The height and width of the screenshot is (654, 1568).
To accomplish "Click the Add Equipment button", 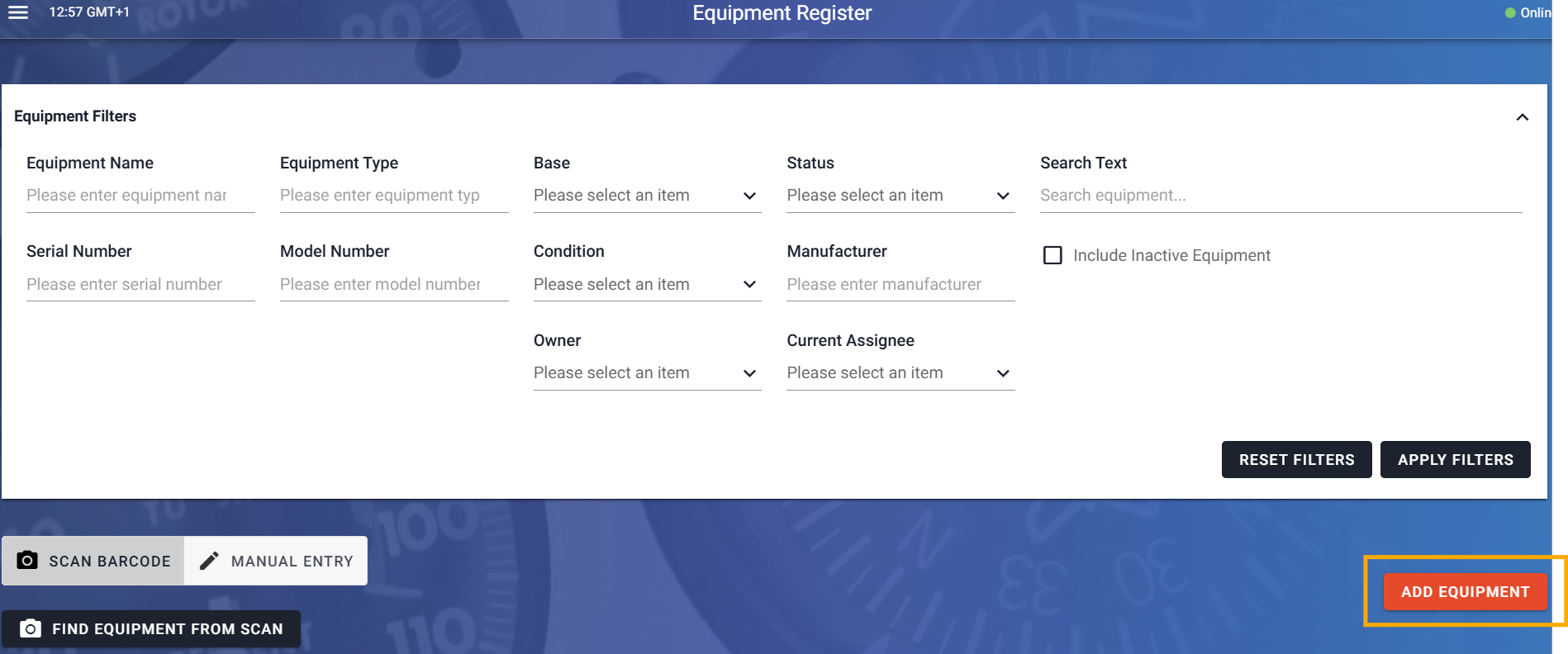I will [1465, 592].
